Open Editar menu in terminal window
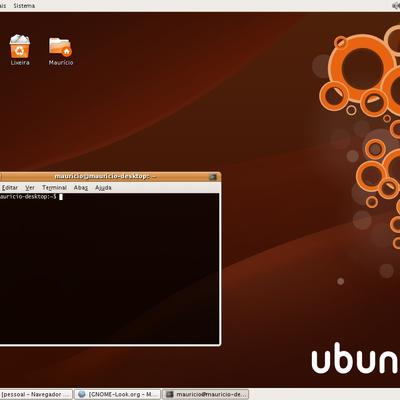400x400 pixels. click(10, 188)
